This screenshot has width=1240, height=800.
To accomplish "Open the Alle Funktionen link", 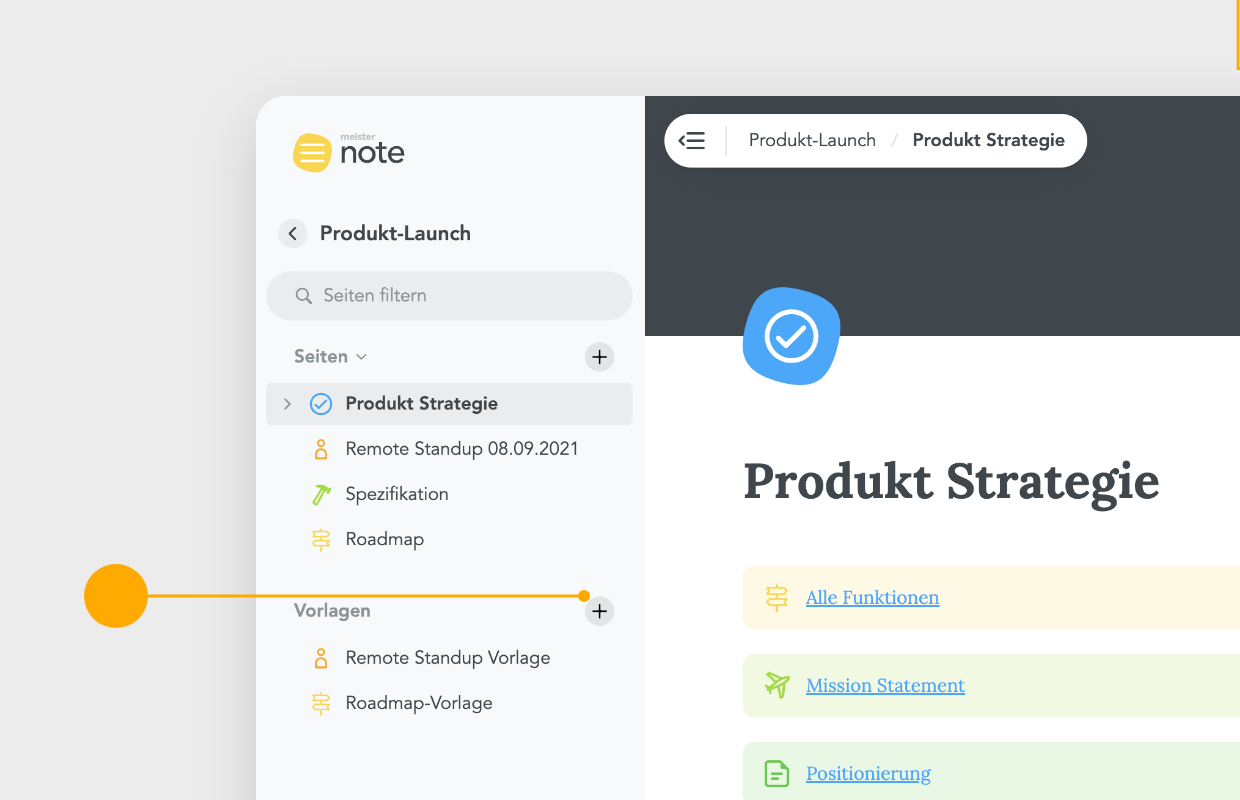I will click(873, 598).
